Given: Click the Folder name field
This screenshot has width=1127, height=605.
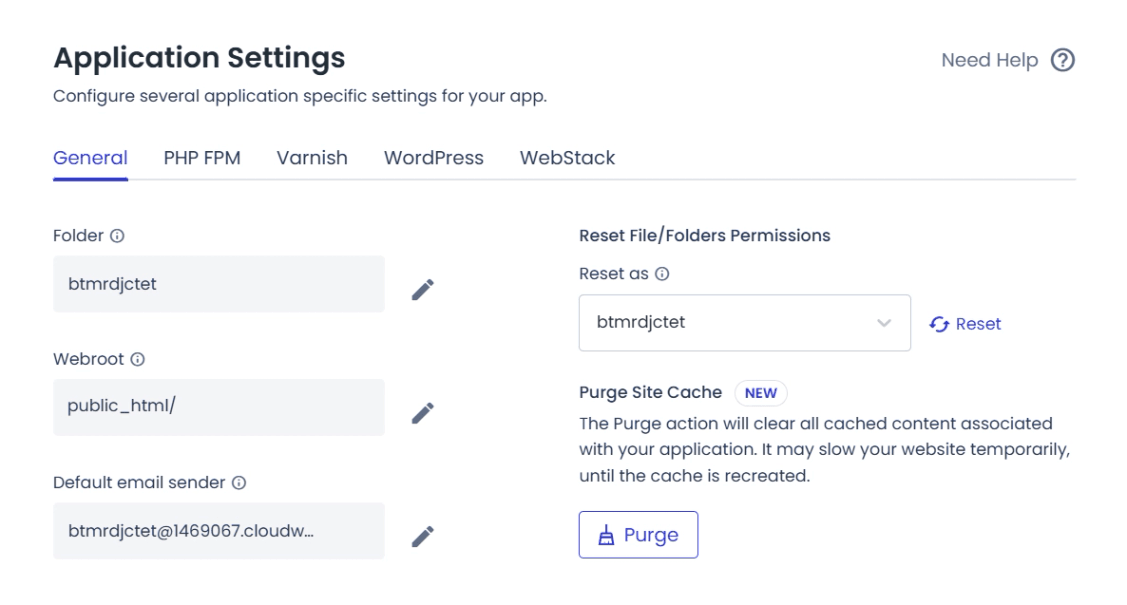Looking at the screenshot, I should [218, 284].
